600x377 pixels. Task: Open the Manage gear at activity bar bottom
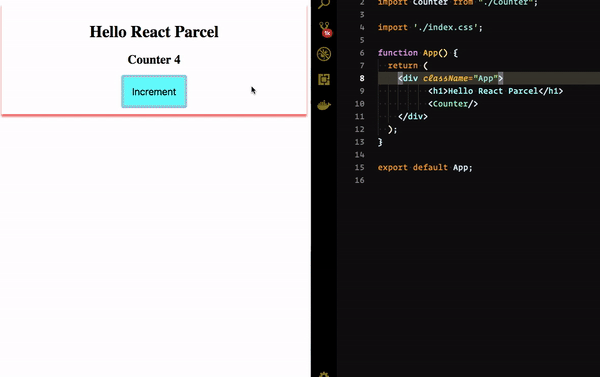click(324, 374)
